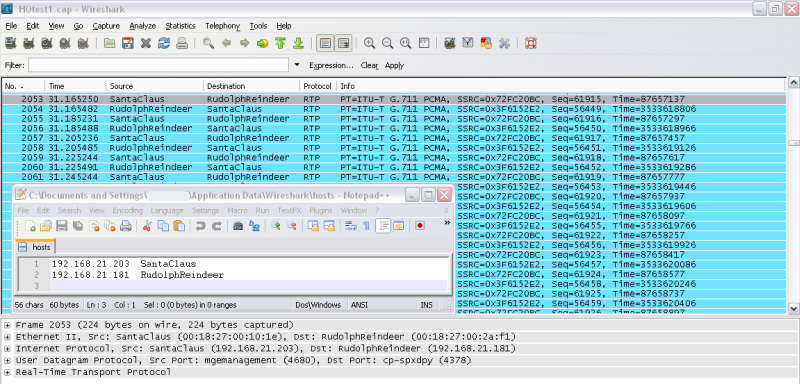The width and height of the screenshot is (800, 384).
Task: Go to specific packet number icon
Action: pos(262,43)
